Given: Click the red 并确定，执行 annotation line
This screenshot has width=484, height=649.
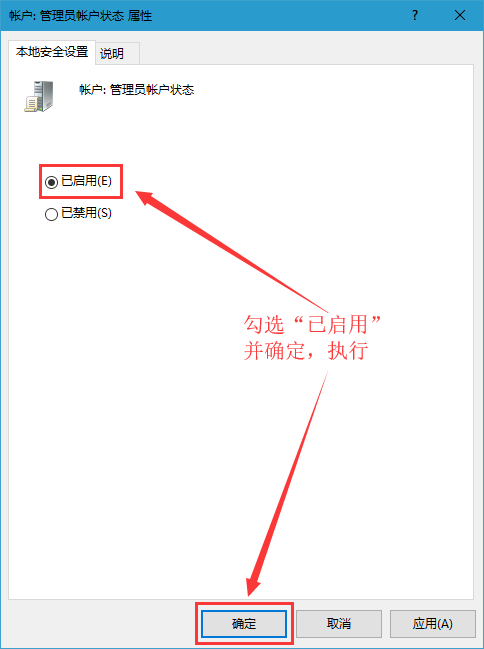Looking at the screenshot, I should tap(306, 351).
